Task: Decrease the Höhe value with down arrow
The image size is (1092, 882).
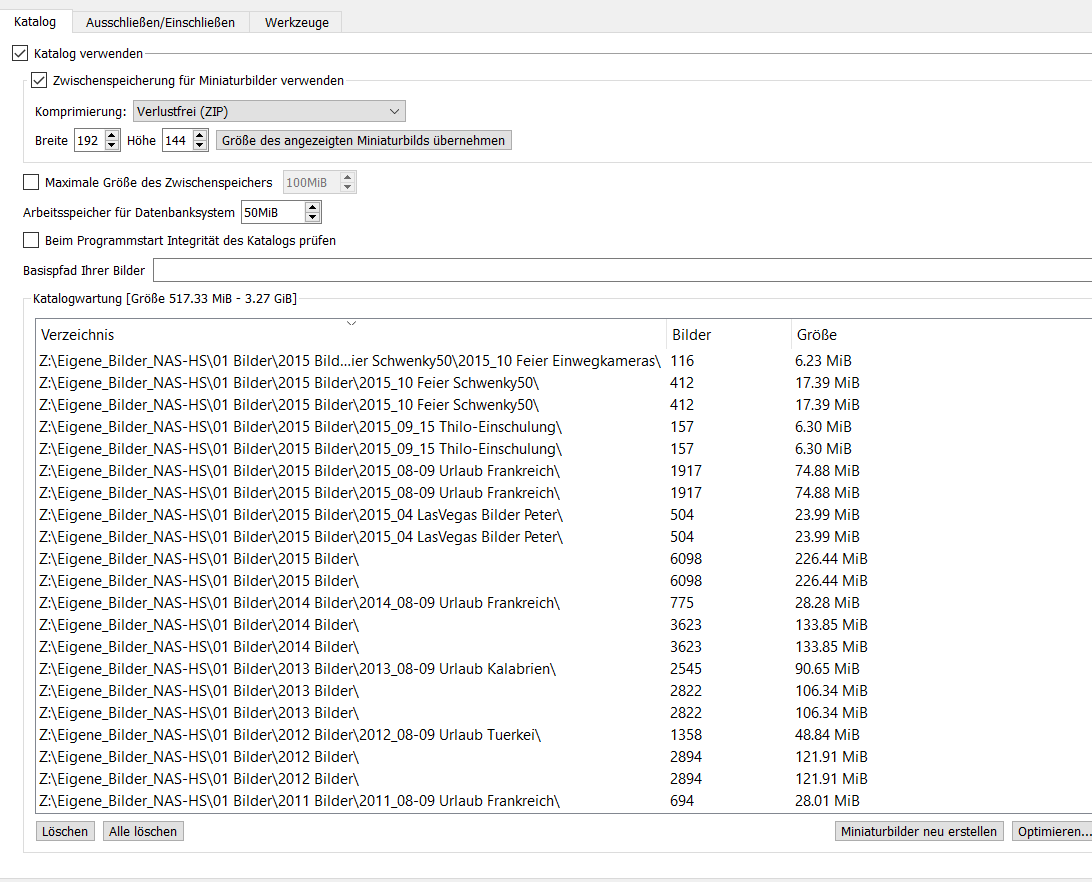Action: pos(200,146)
